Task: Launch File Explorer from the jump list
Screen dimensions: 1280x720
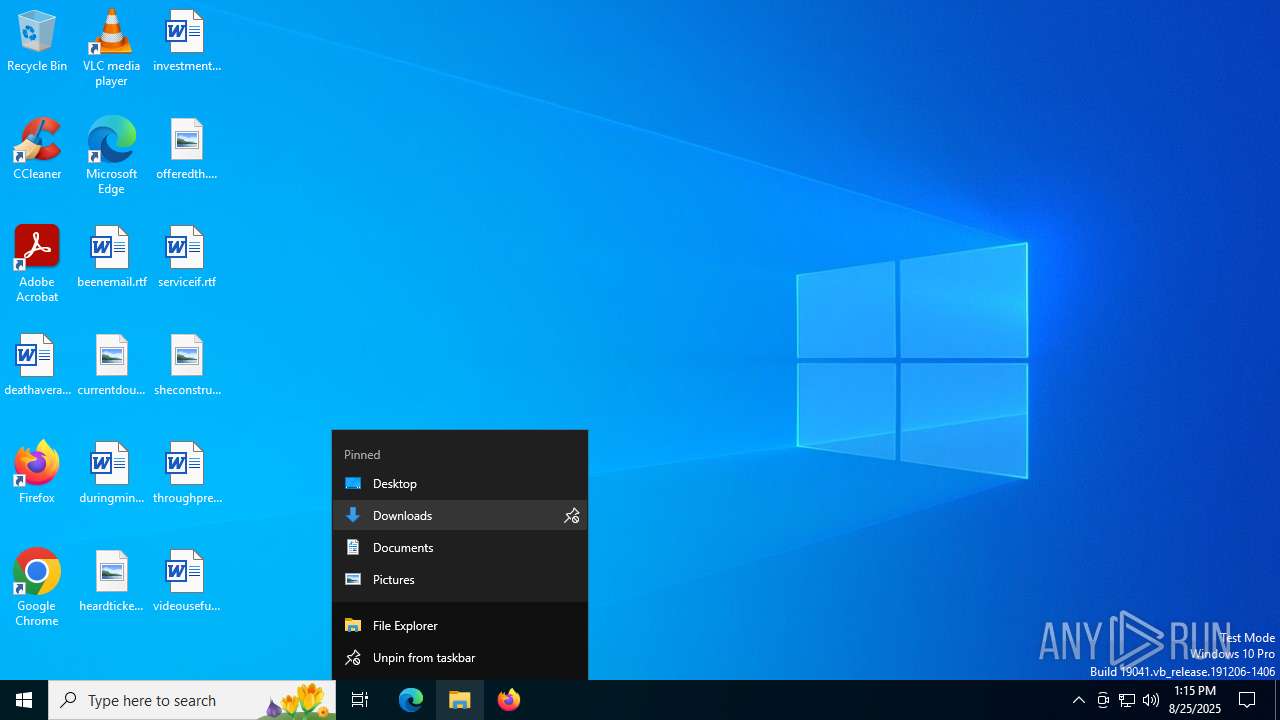Action: click(x=460, y=625)
